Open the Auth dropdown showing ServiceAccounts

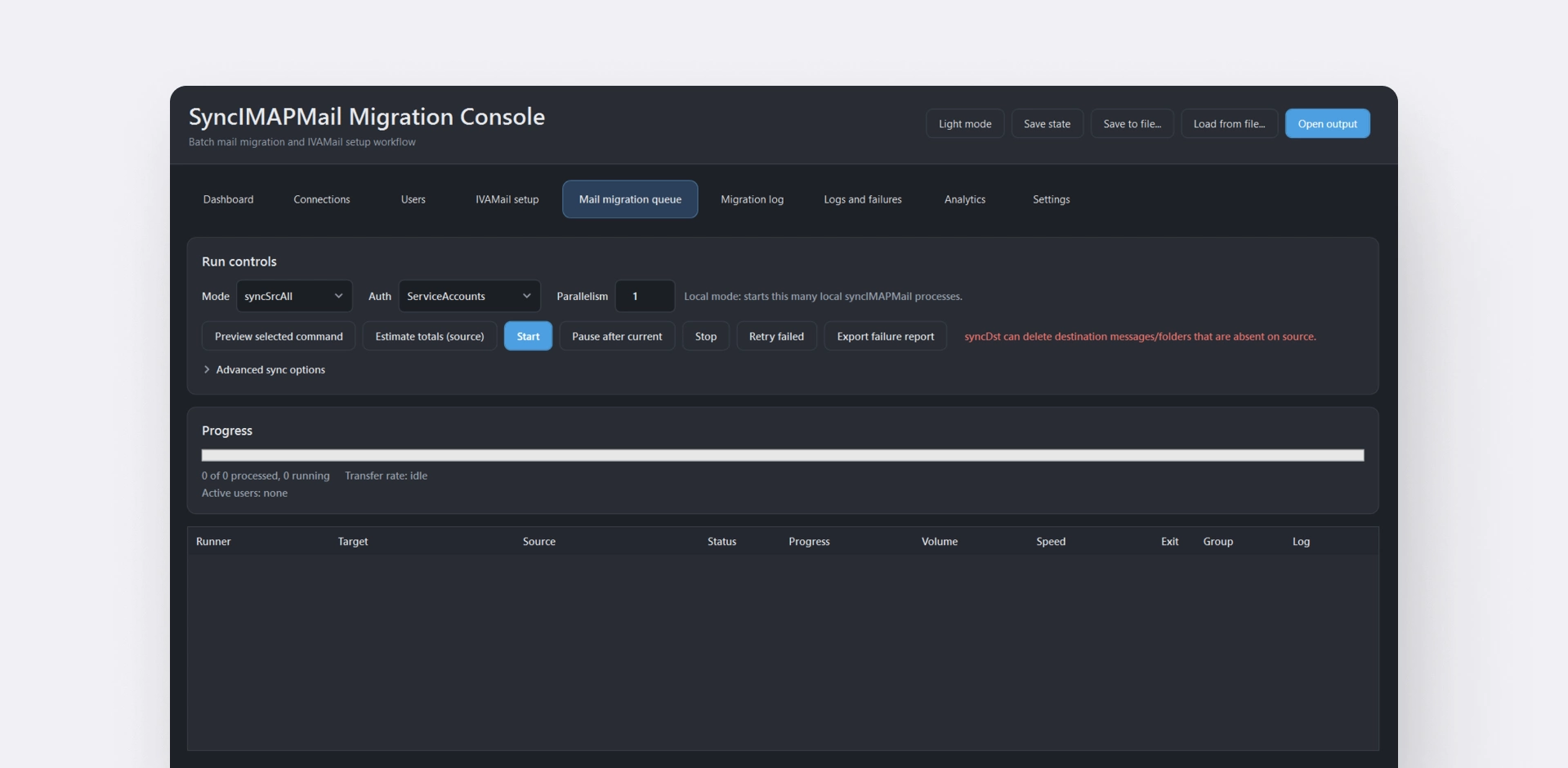[x=469, y=296]
